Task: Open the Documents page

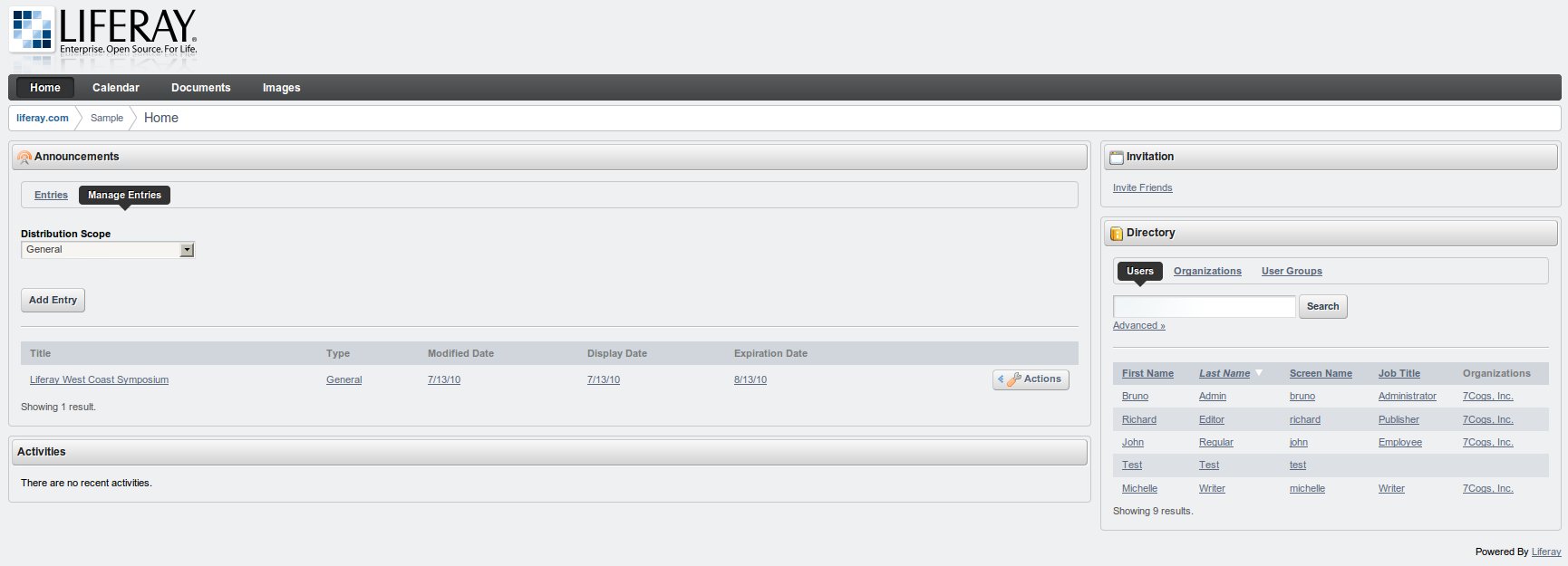Action: coord(201,88)
